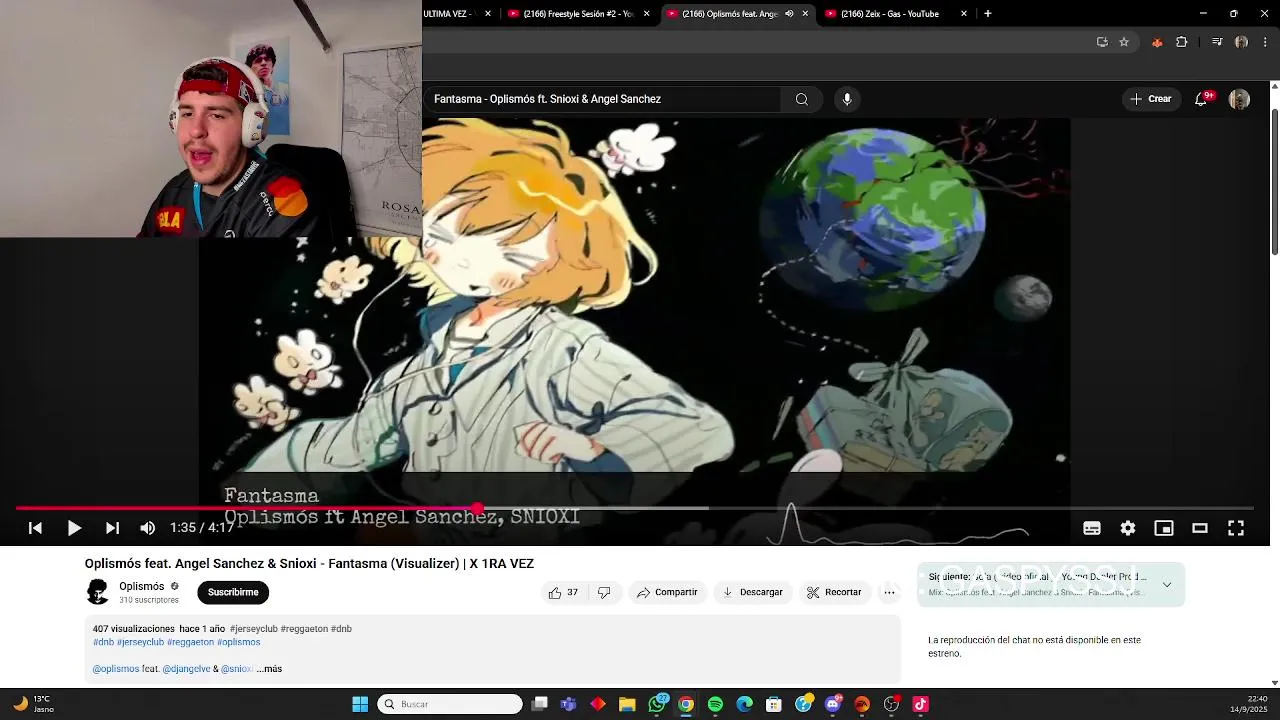This screenshot has height=720, width=1280.
Task: Play the paused Fantasma video
Action: [x=74, y=528]
